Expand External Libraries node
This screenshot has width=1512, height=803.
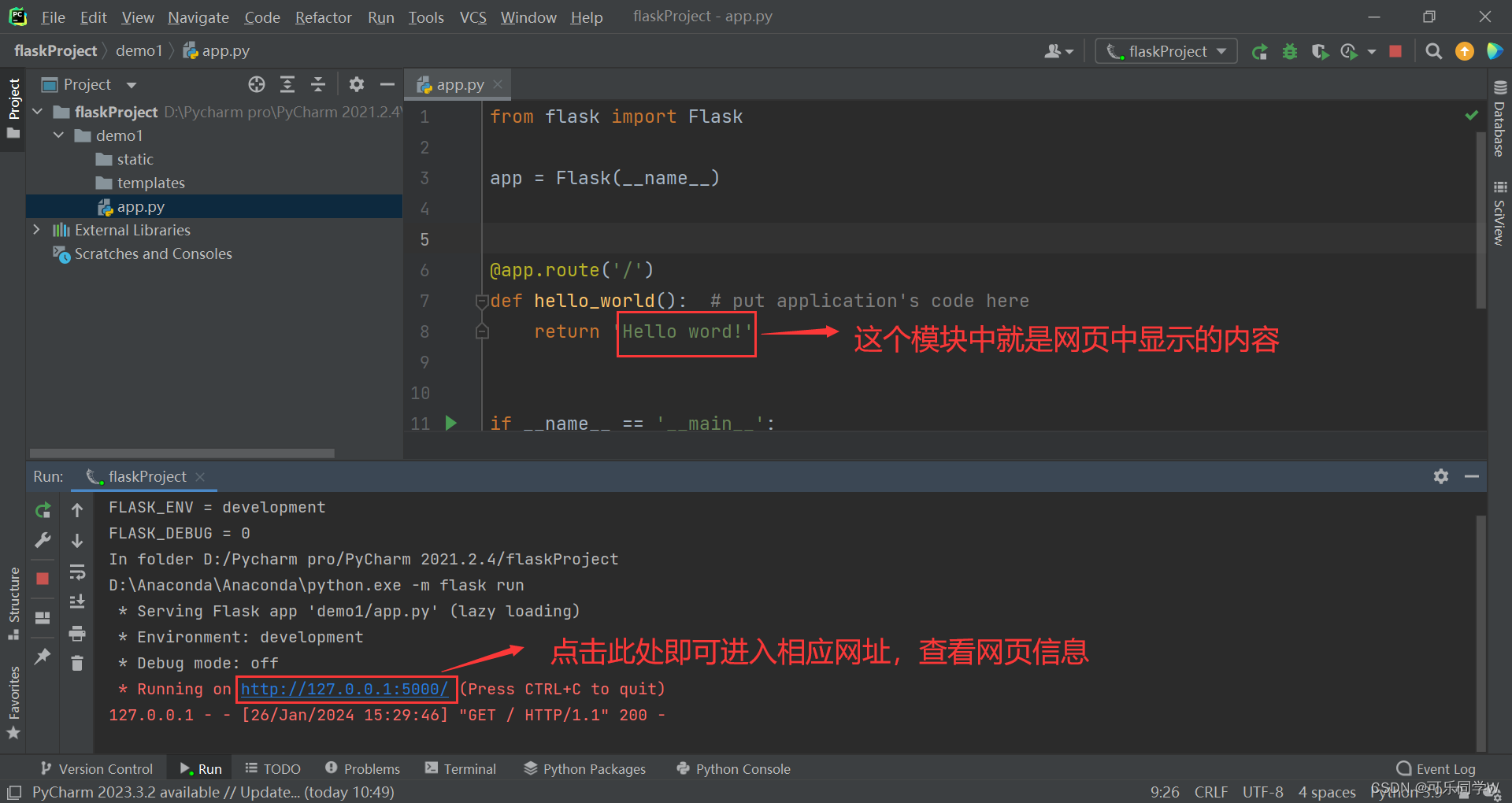click(37, 230)
